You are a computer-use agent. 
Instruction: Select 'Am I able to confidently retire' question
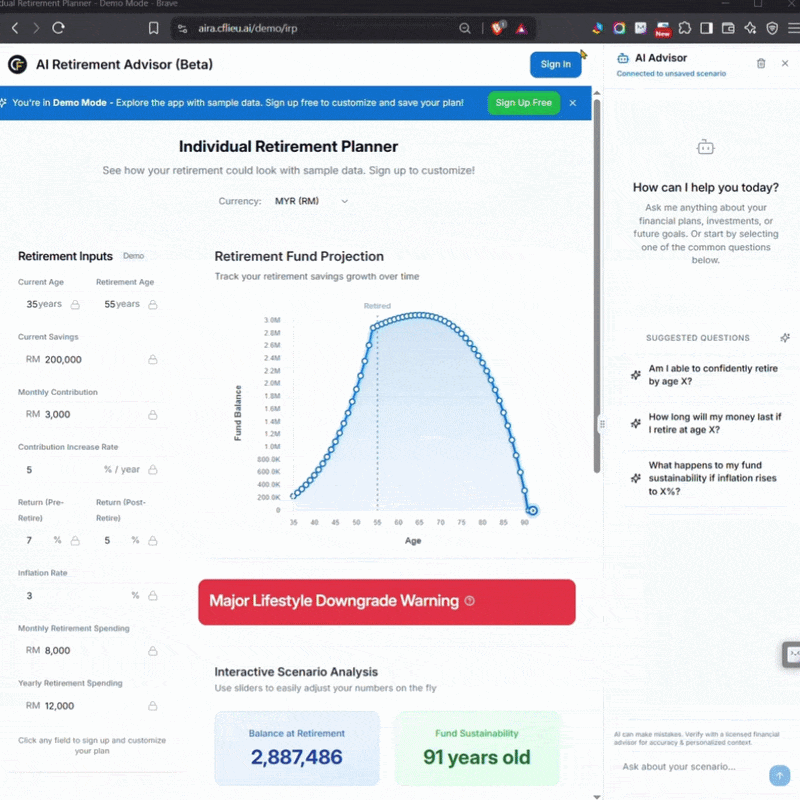pos(707,375)
